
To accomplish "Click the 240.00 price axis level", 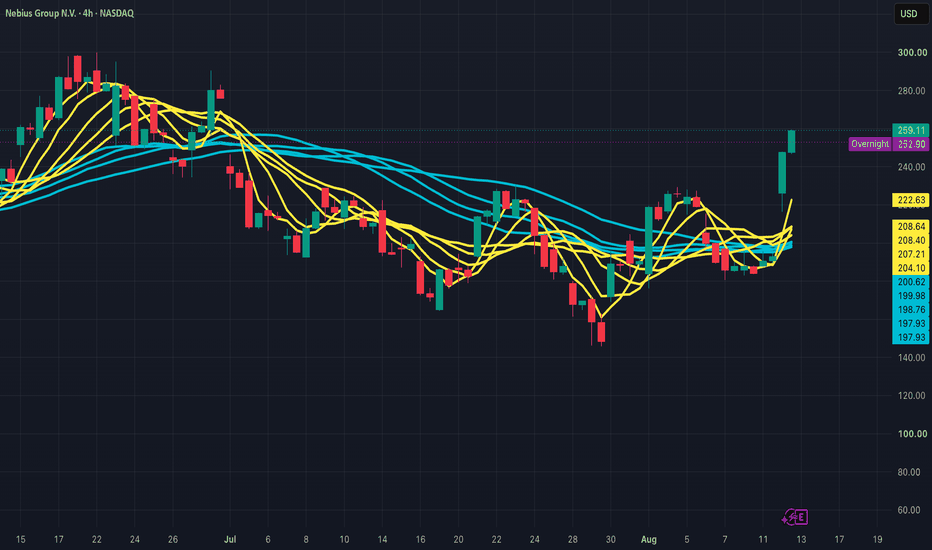I will click(x=912, y=167).
